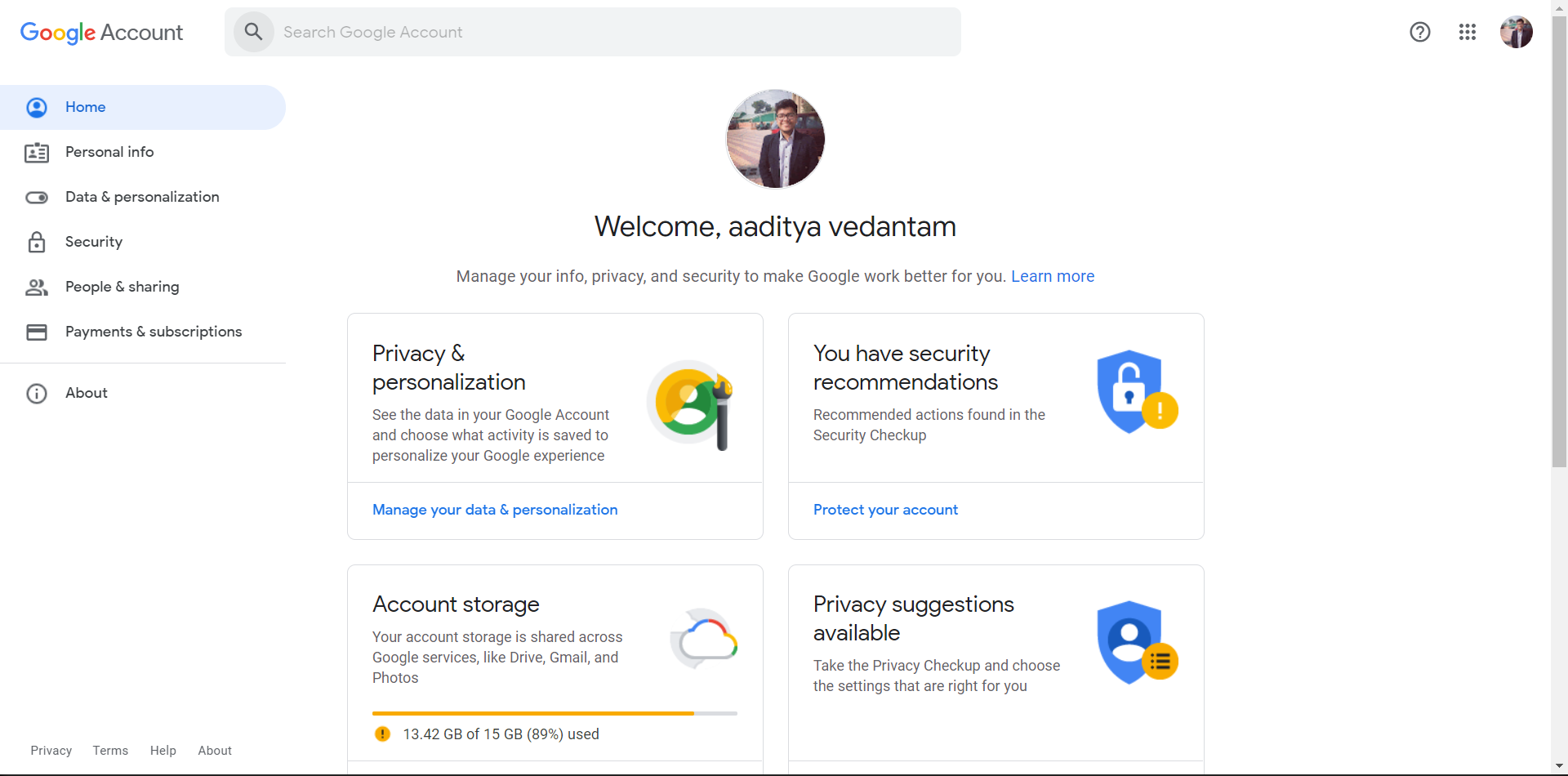Open the help question mark icon

pos(1419,32)
